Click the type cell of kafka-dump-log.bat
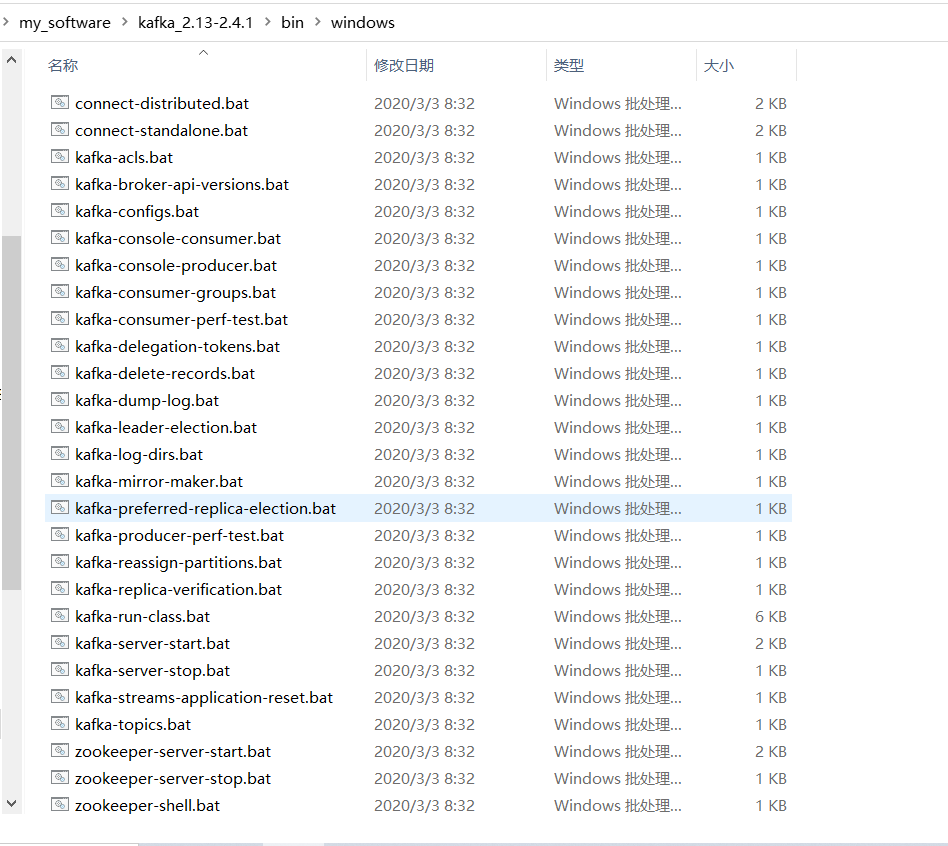 coord(617,400)
